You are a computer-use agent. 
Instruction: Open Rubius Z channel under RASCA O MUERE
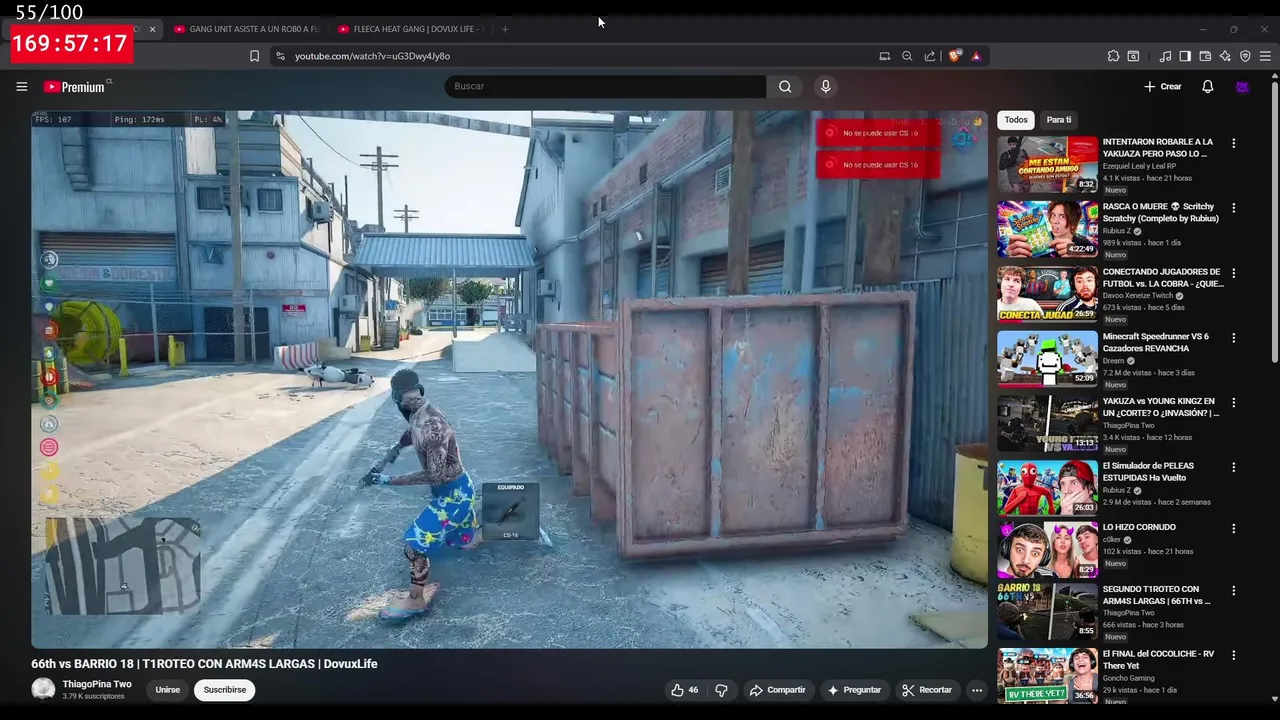pos(1117,231)
